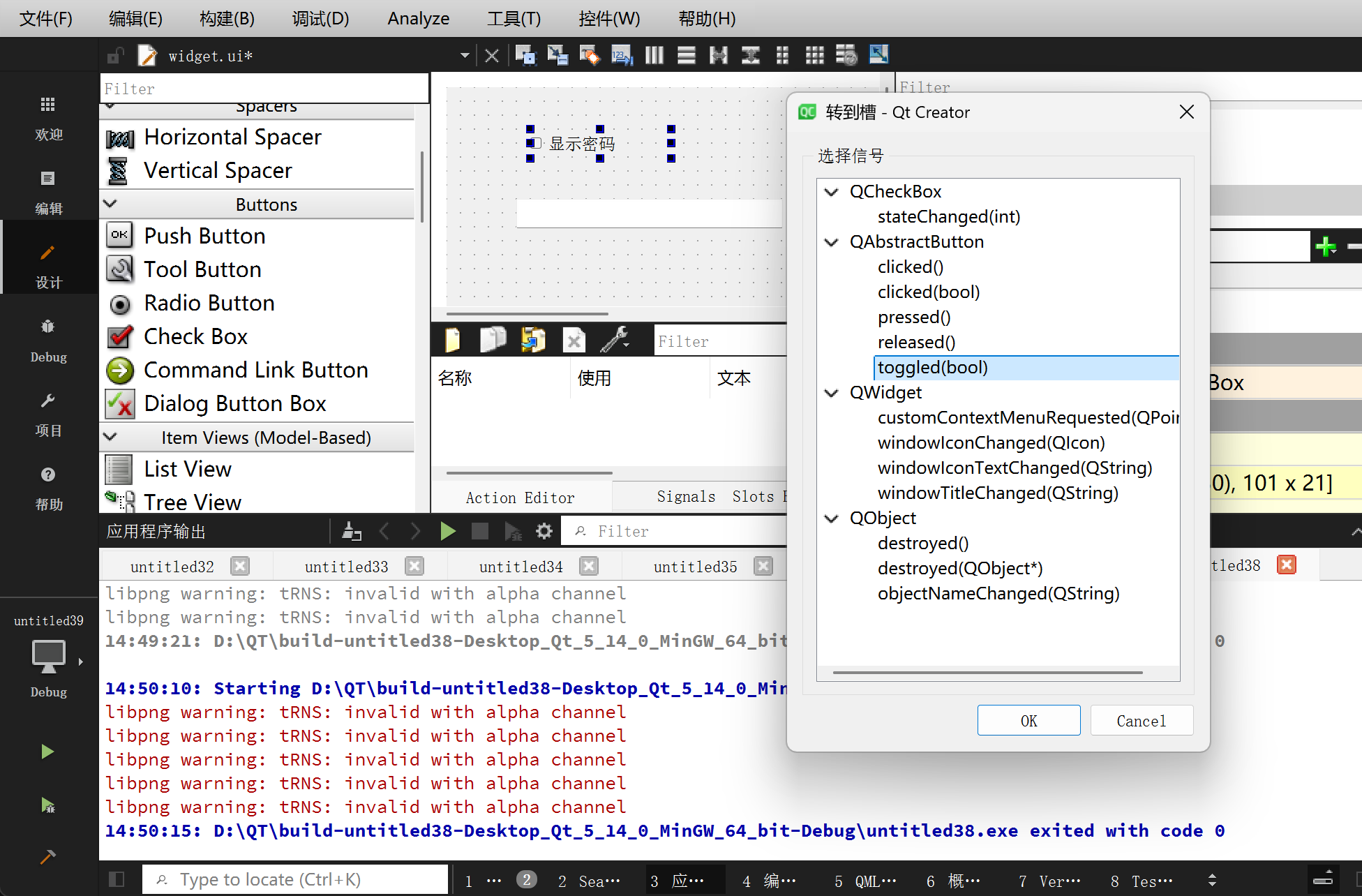Select the stateChanged(int) signal
Viewport: 1362px width, 896px height.
click(948, 217)
